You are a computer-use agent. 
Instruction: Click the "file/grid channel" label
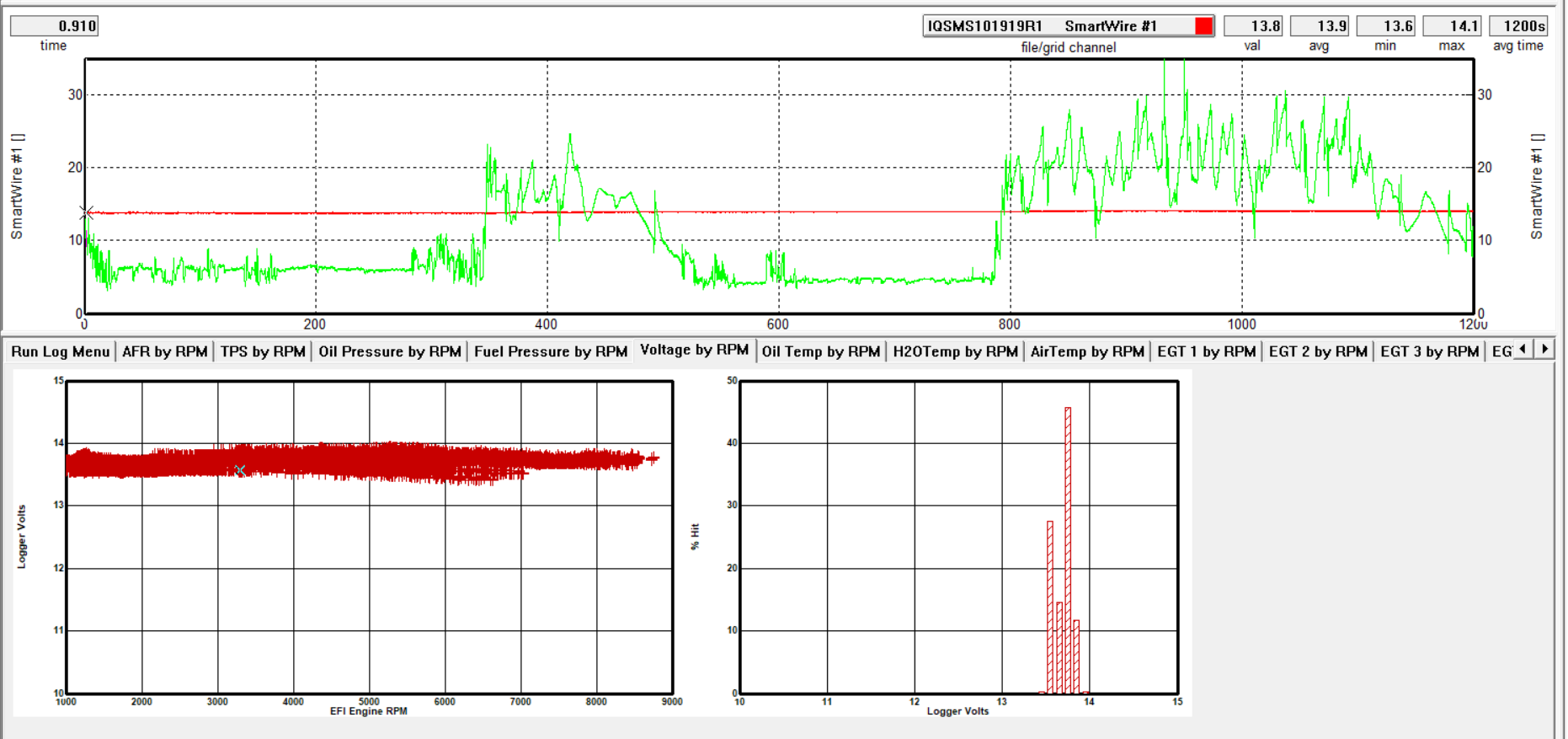tap(1069, 47)
